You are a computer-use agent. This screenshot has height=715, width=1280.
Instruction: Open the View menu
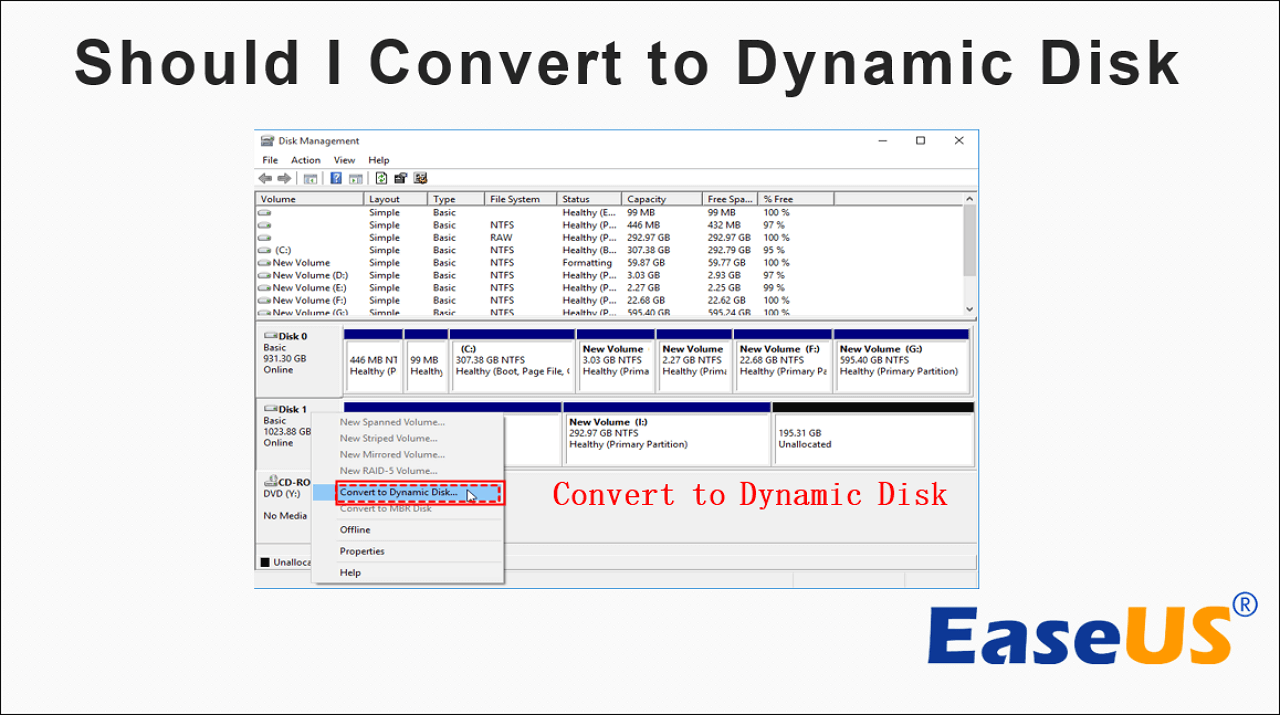click(344, 160)
